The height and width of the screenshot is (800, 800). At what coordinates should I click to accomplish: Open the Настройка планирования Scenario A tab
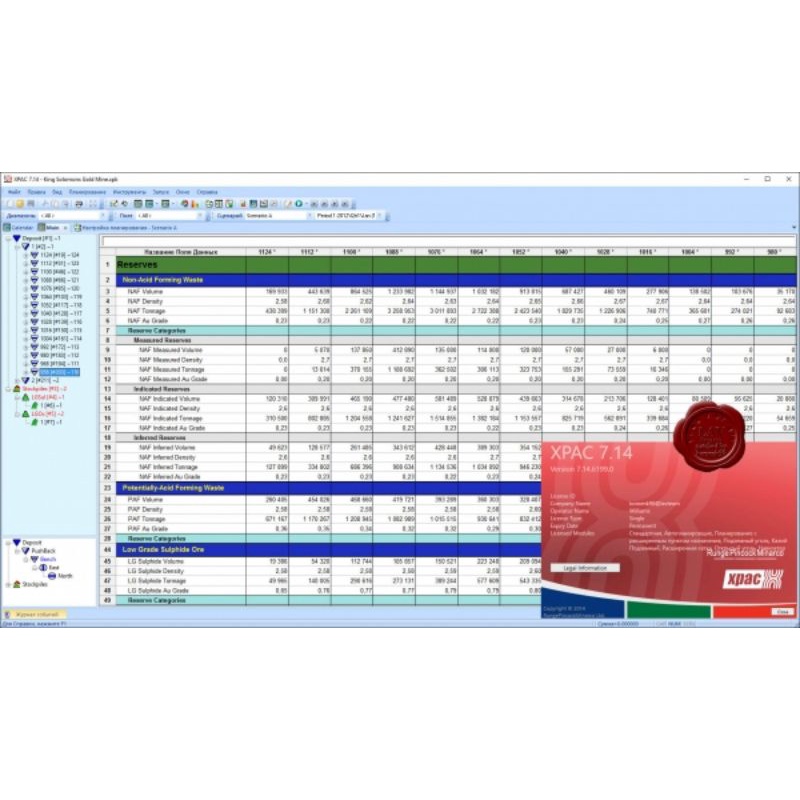(126, 228)
